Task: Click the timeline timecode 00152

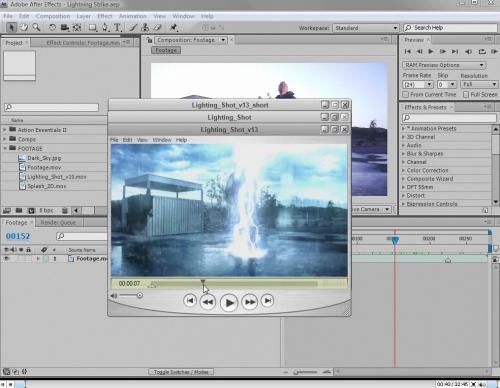Action: [18, 236]
